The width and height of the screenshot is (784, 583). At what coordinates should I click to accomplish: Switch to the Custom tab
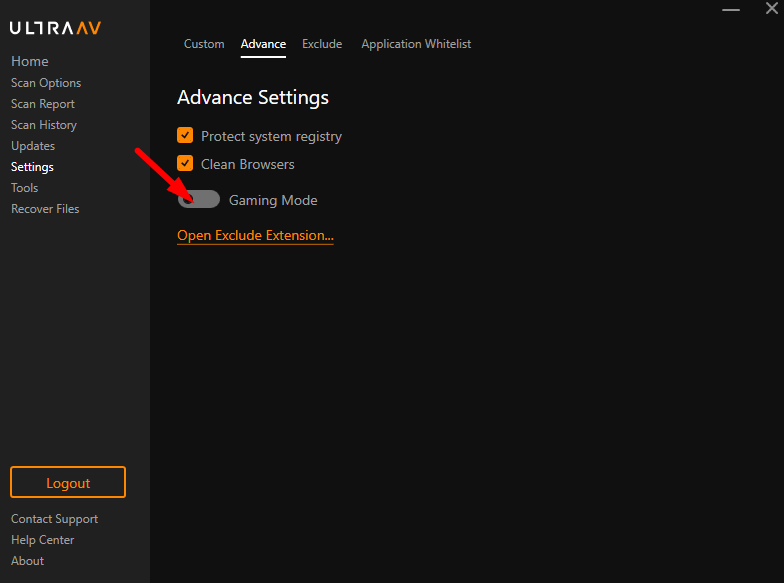tap(204, 44)
